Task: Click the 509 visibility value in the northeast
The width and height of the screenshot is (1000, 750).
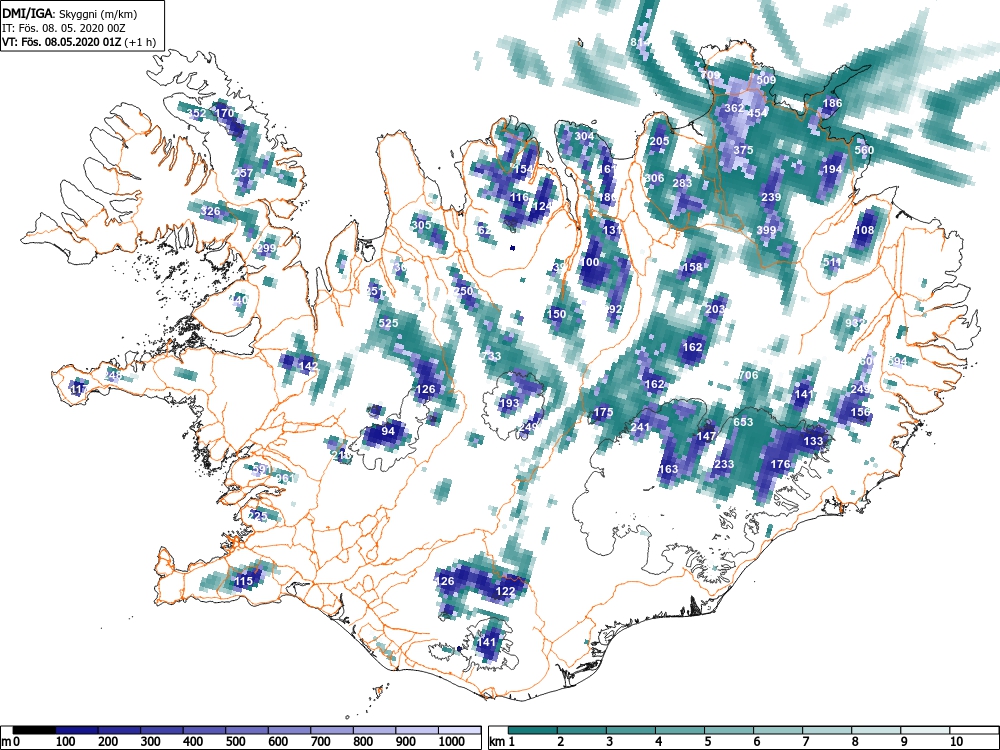Action: pyautogui.click(x=766, y=80)
